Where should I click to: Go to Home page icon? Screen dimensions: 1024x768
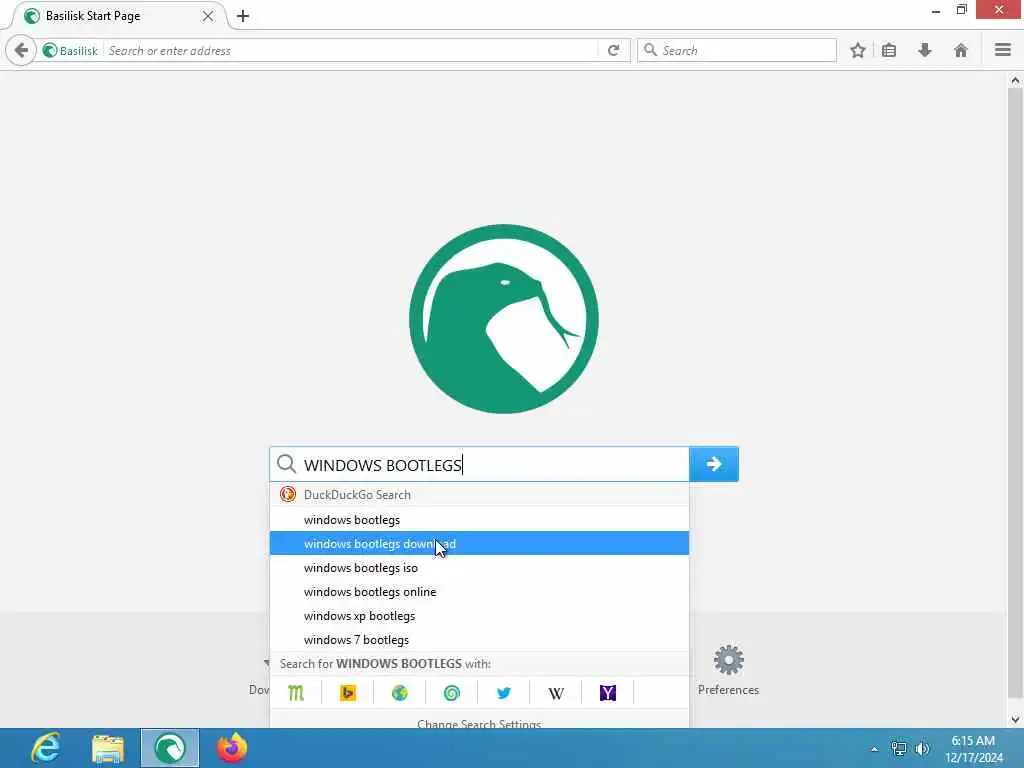pyautogui.click(x=961, y=50)
